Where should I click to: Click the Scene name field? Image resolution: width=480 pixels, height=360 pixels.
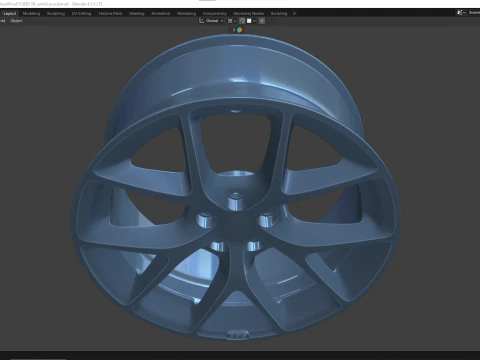tap(474, 13)
